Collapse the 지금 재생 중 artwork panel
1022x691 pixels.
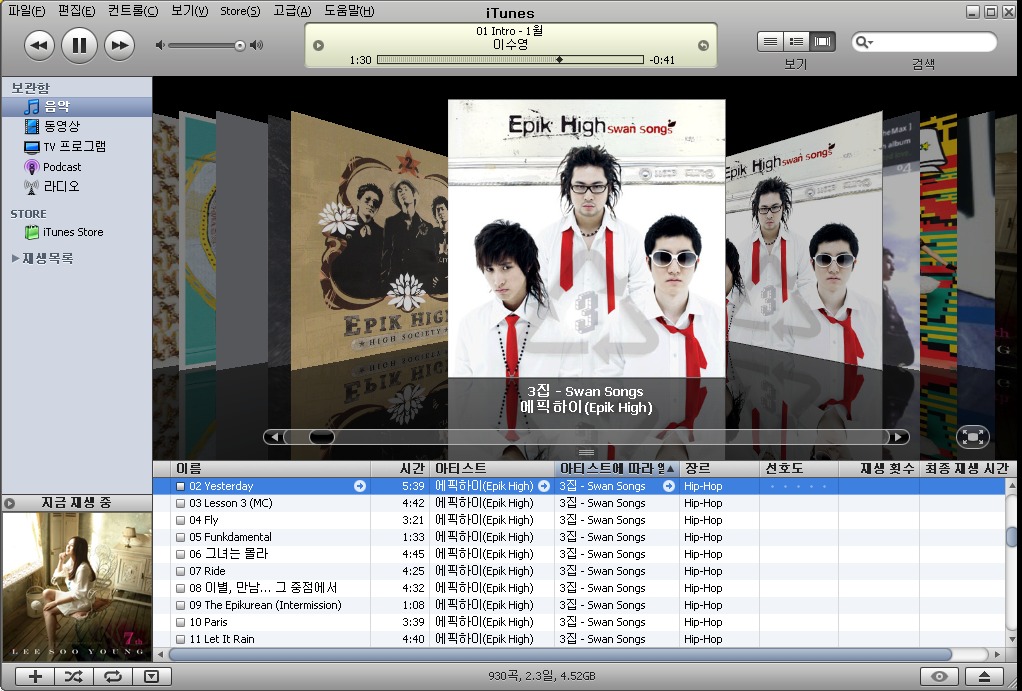tap(9, 503)
